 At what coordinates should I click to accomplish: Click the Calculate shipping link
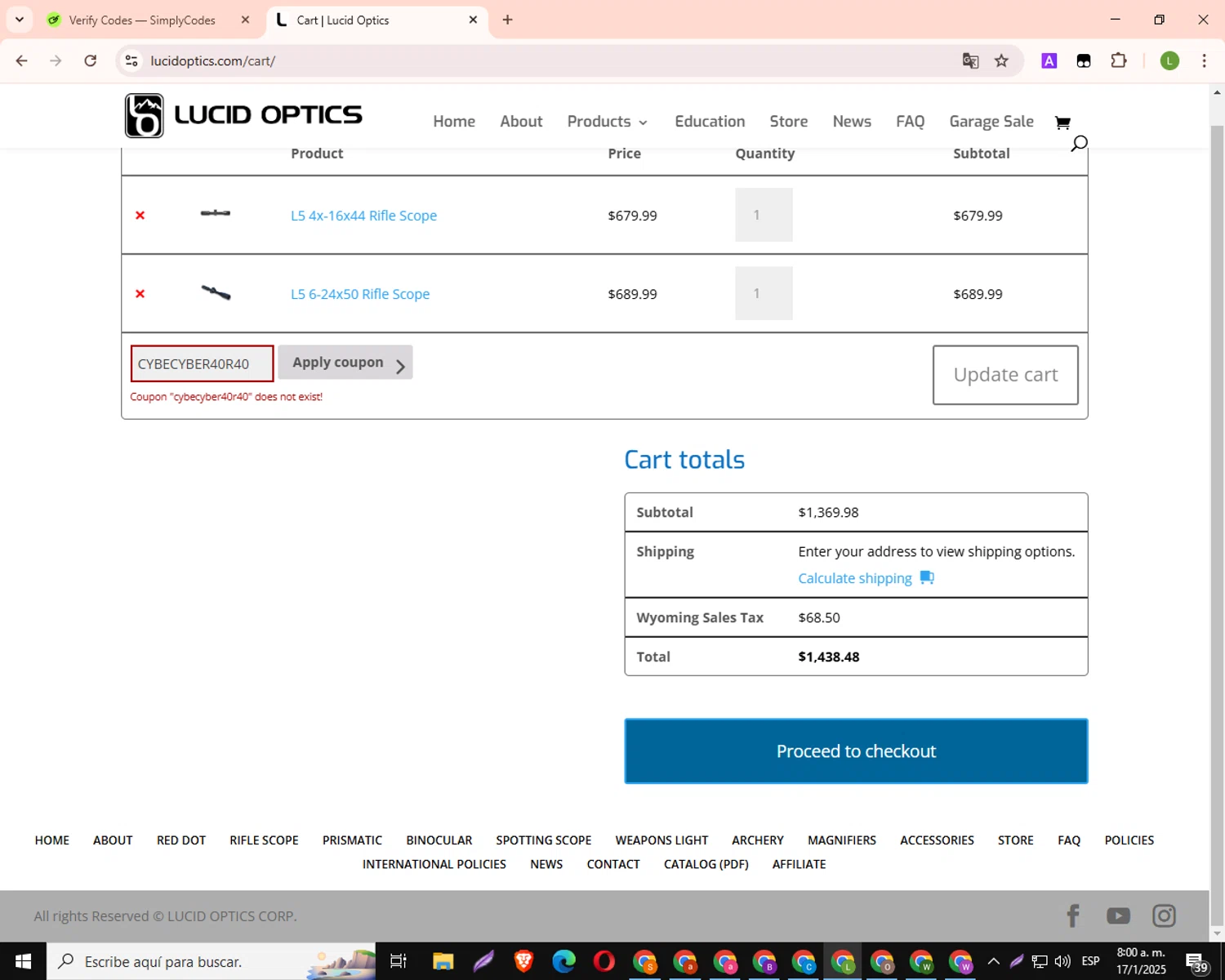click(855, 578)
